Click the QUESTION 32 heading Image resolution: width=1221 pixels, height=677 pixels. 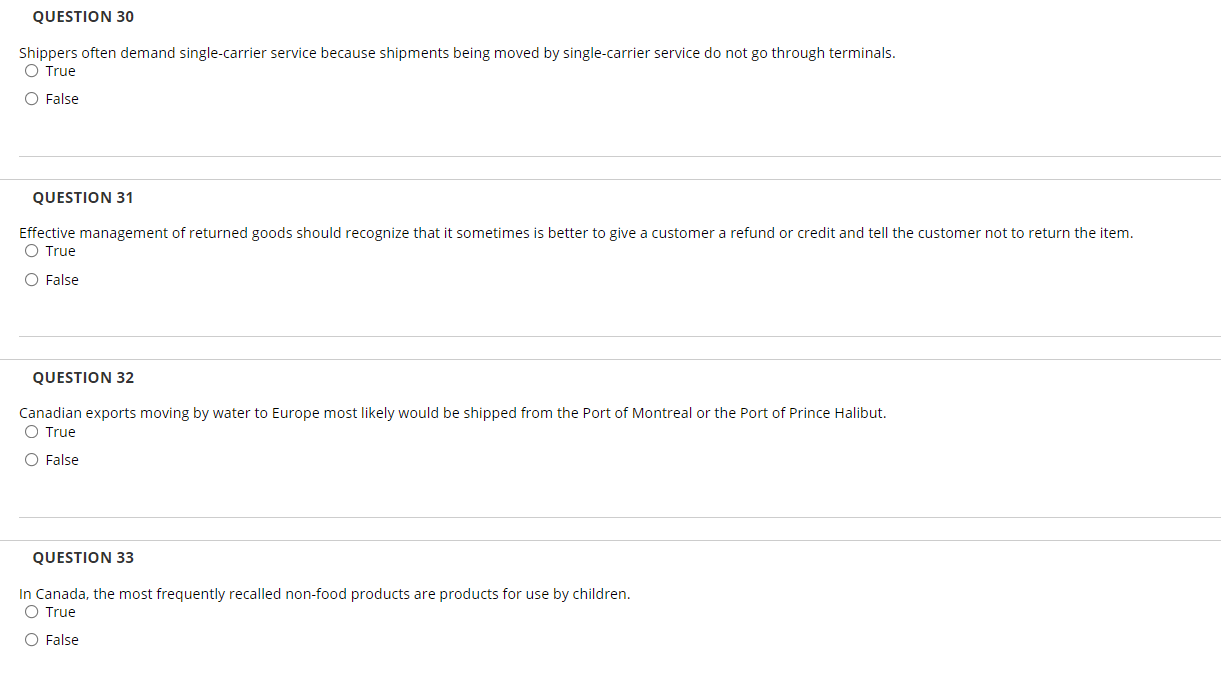pyautogui.click(x=82, y=377)
